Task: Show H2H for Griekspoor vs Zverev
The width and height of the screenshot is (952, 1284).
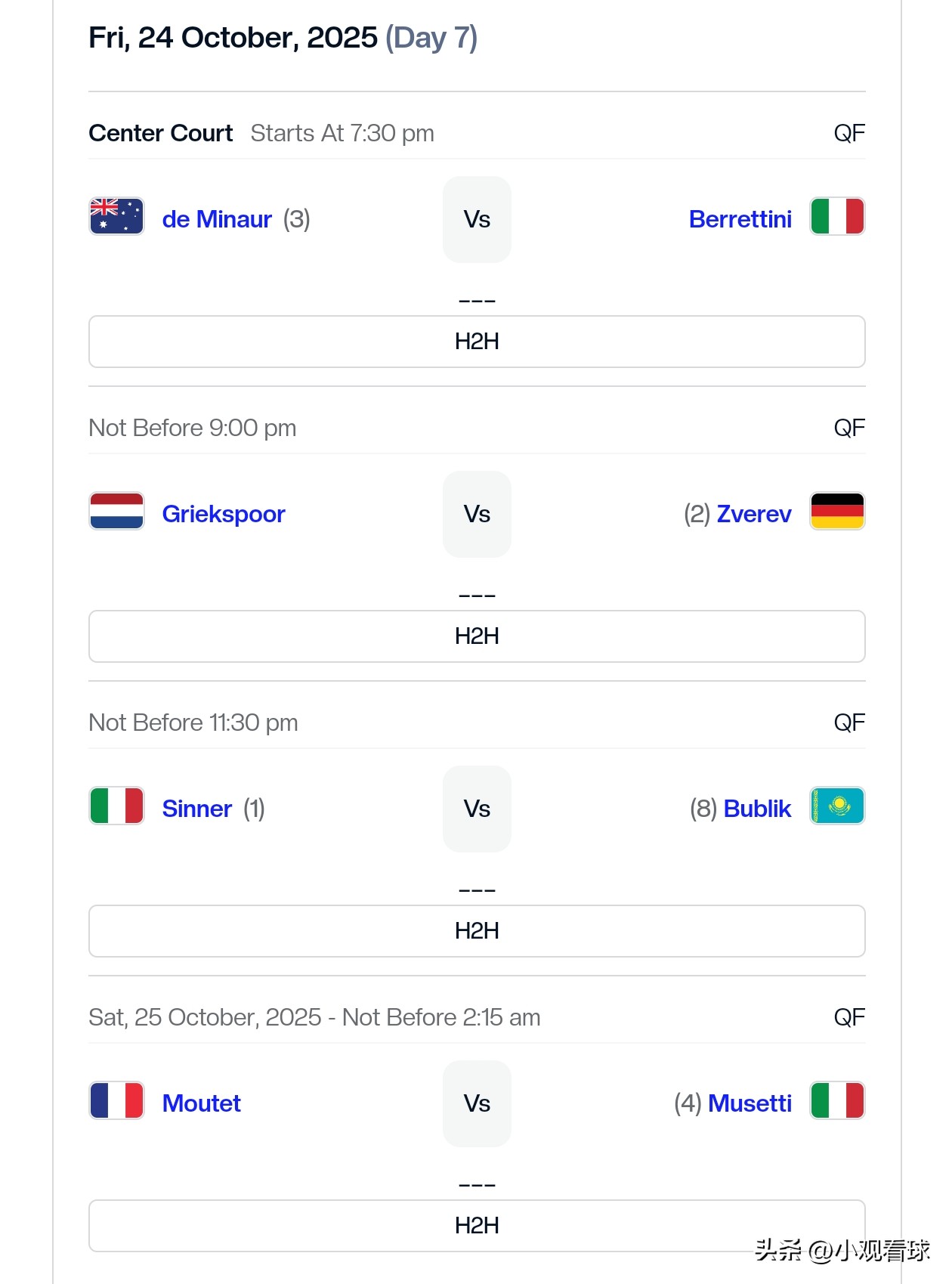Action: [x=477, y=636]
